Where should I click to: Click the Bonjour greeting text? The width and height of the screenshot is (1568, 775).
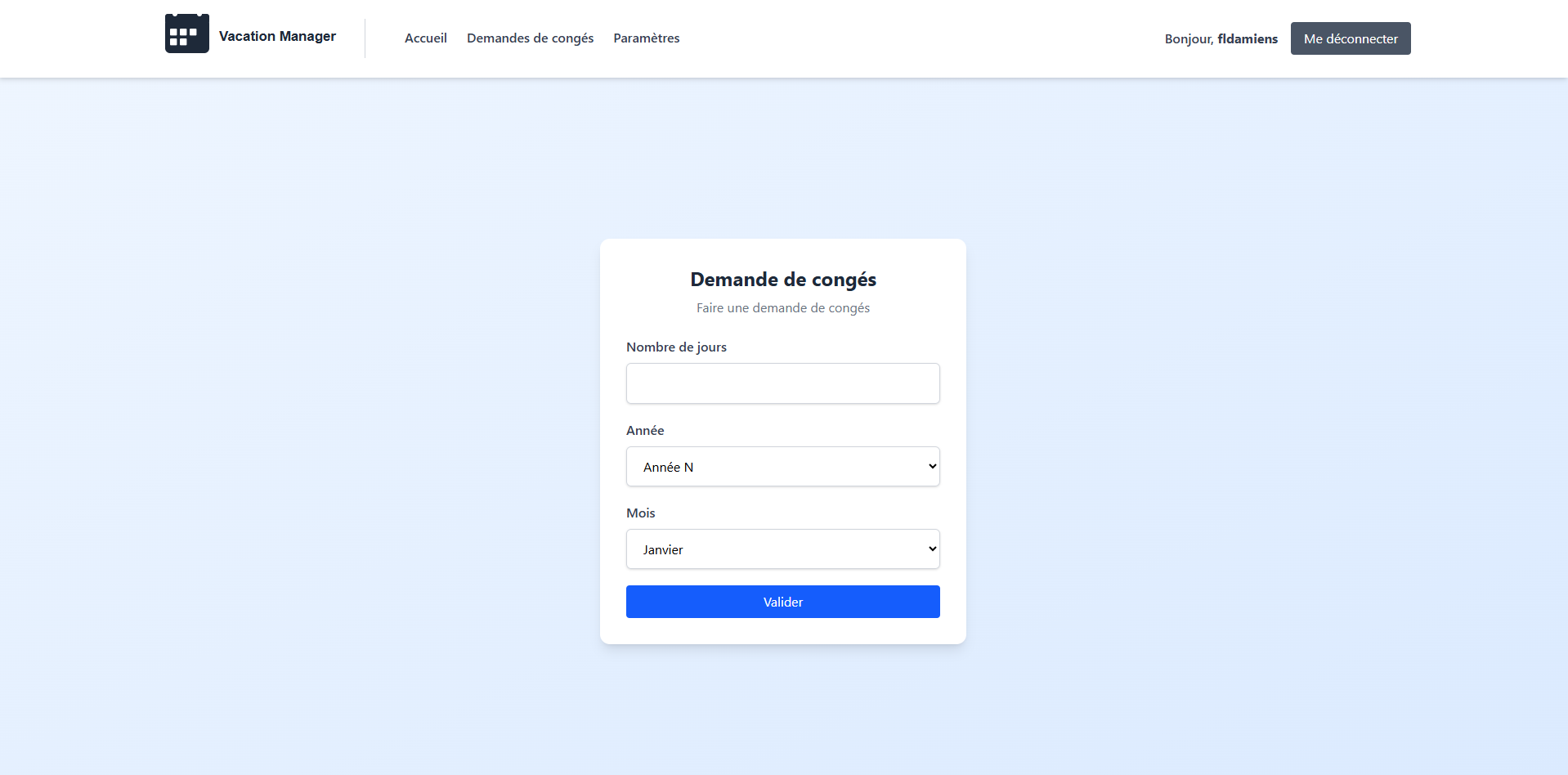click(x=1189, y=39)
